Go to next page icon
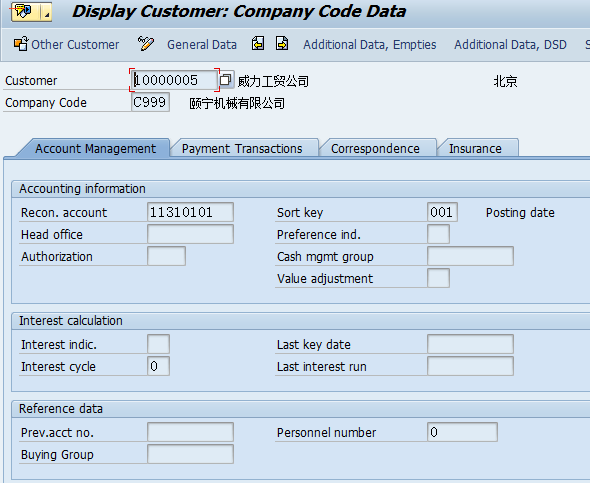The width and height of the screenshot is (590, 483). [x=282, y=44]
